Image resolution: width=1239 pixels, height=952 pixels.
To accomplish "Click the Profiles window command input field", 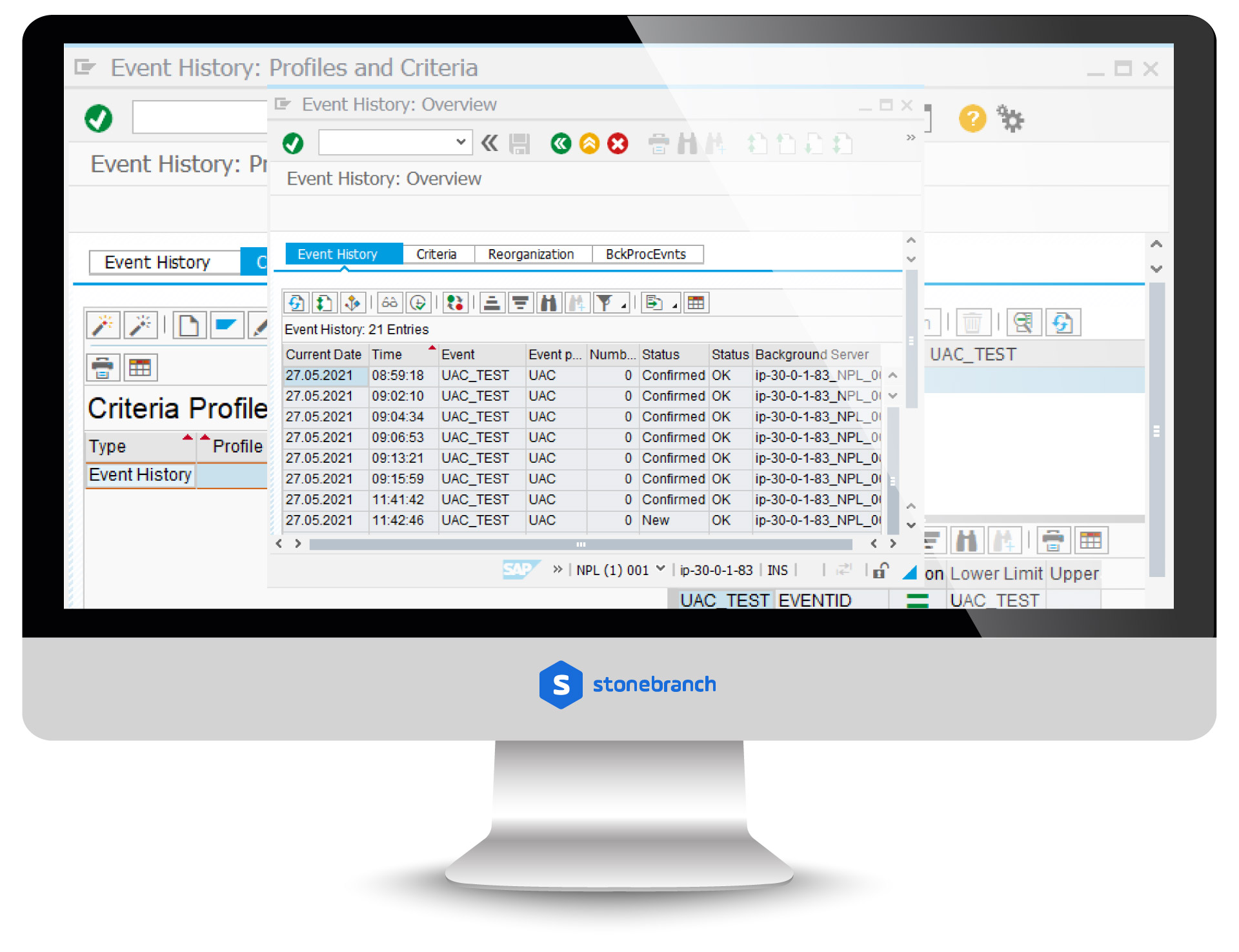I will coord(200,117).
